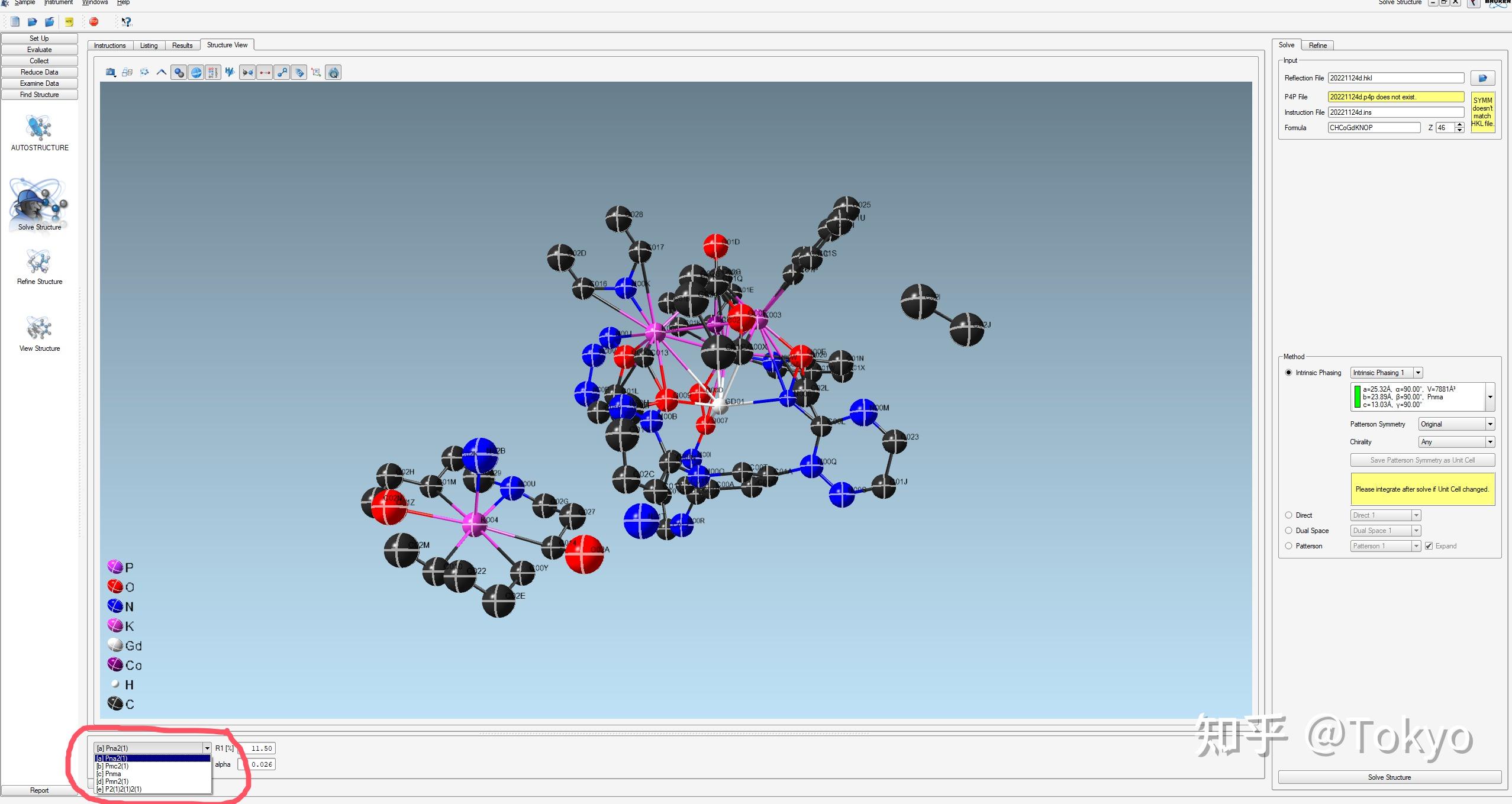Click the Solve Structure button at bottom right
1512x804 pixels.
[1389, 777]
